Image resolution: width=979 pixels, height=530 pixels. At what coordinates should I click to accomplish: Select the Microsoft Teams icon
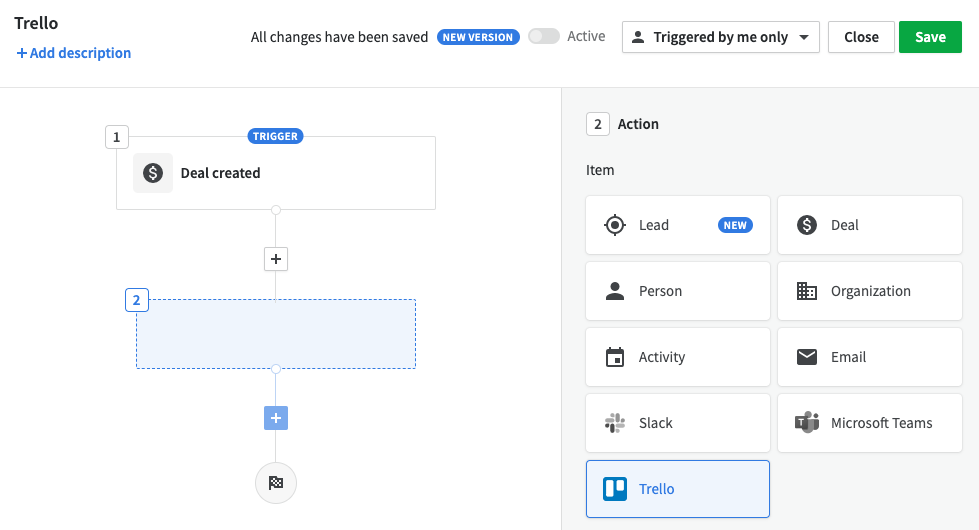tap(807, 423)
